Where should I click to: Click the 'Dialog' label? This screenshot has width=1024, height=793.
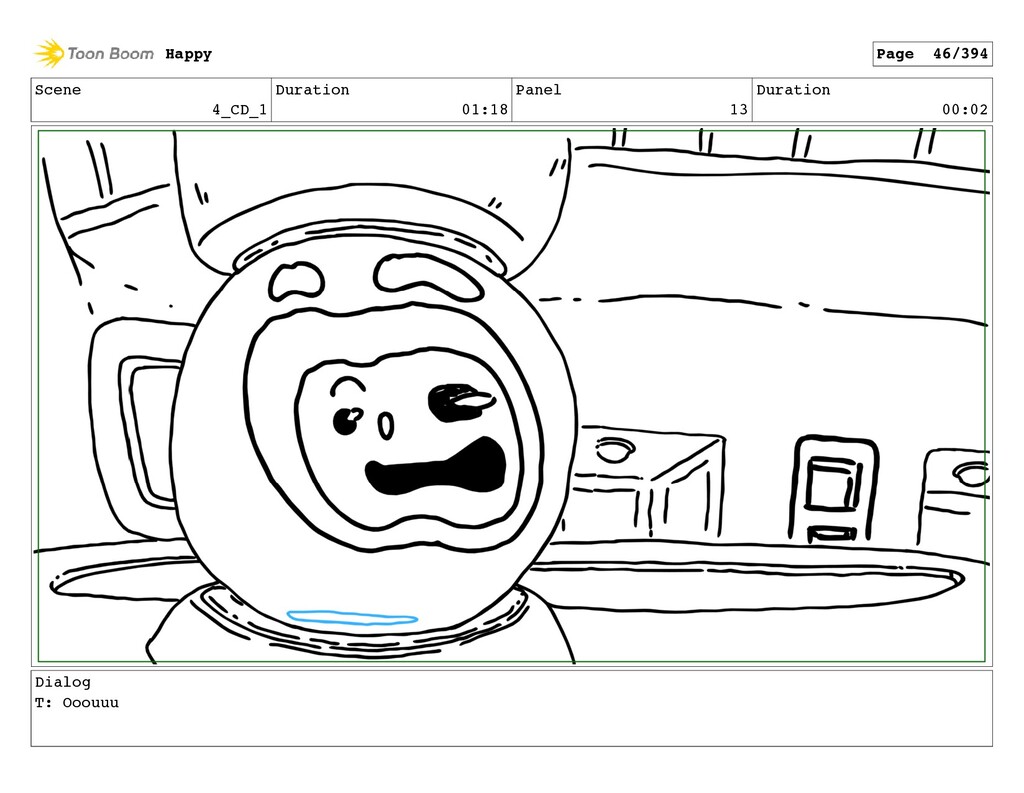point(63,682)
